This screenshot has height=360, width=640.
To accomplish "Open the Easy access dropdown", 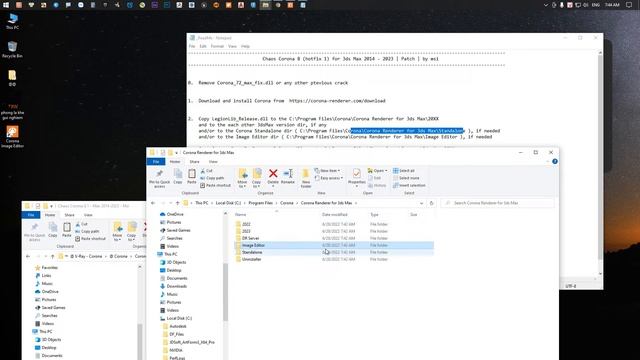I will tap(329, 178).
